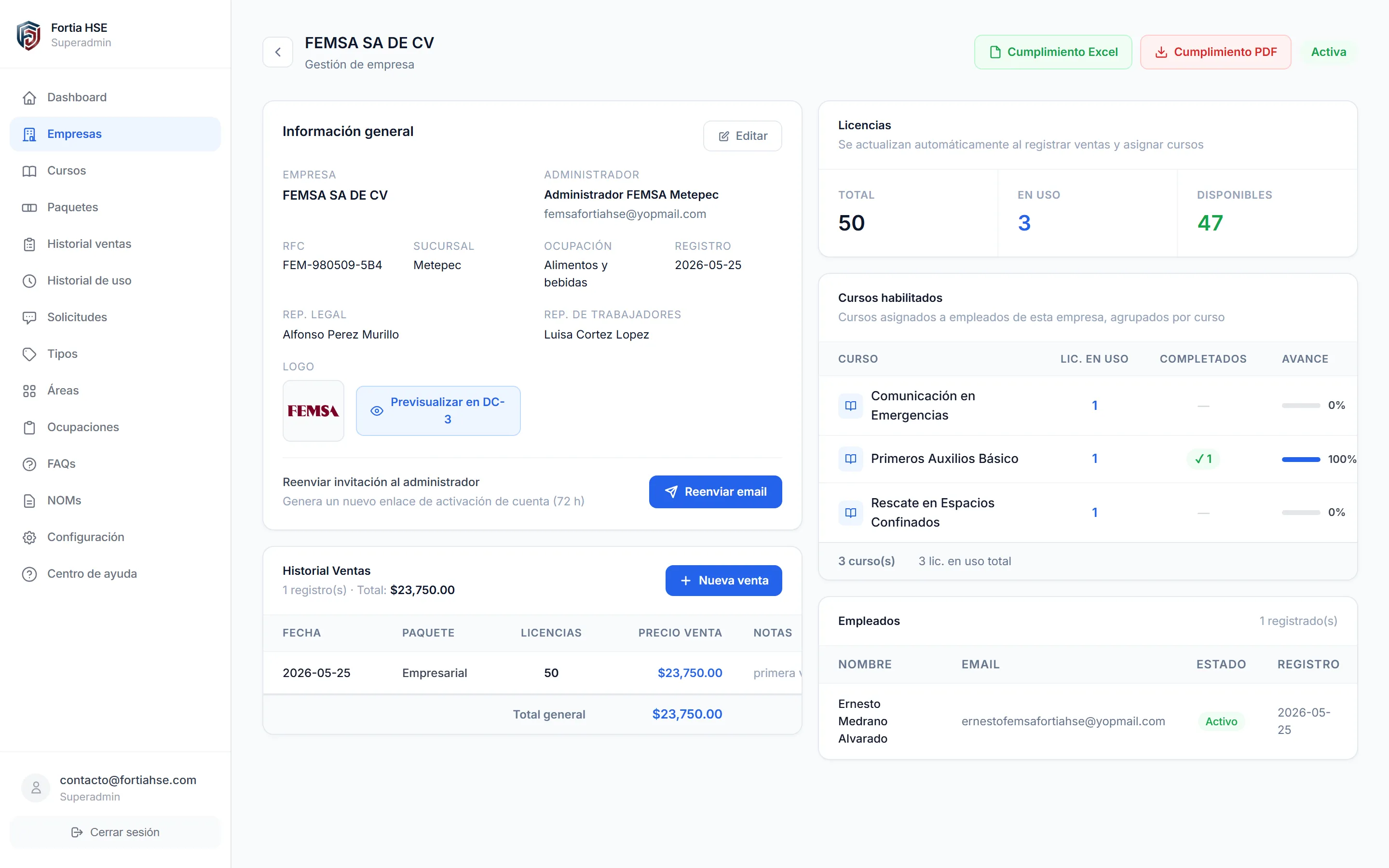Click the Total general amount $23,750.00
Viewport: 1389px width, 868px height.
tap(688, 715)
